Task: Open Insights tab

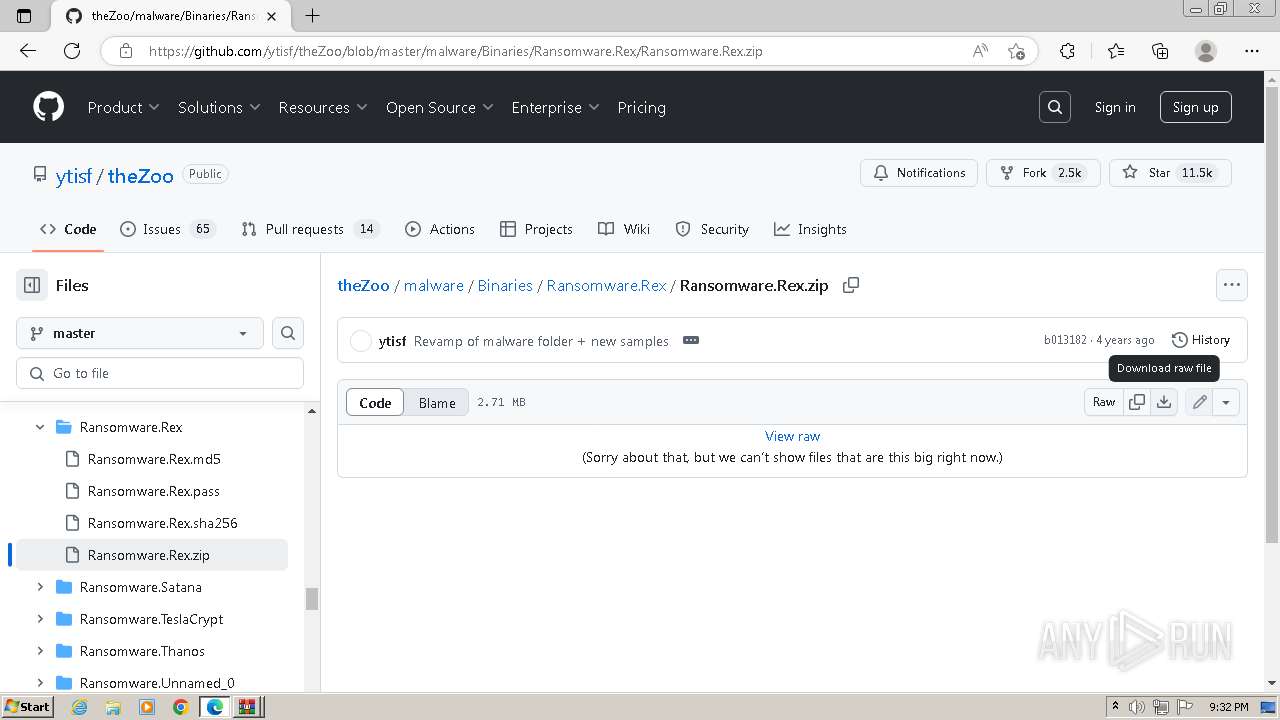Action: (x=810, y=229)
